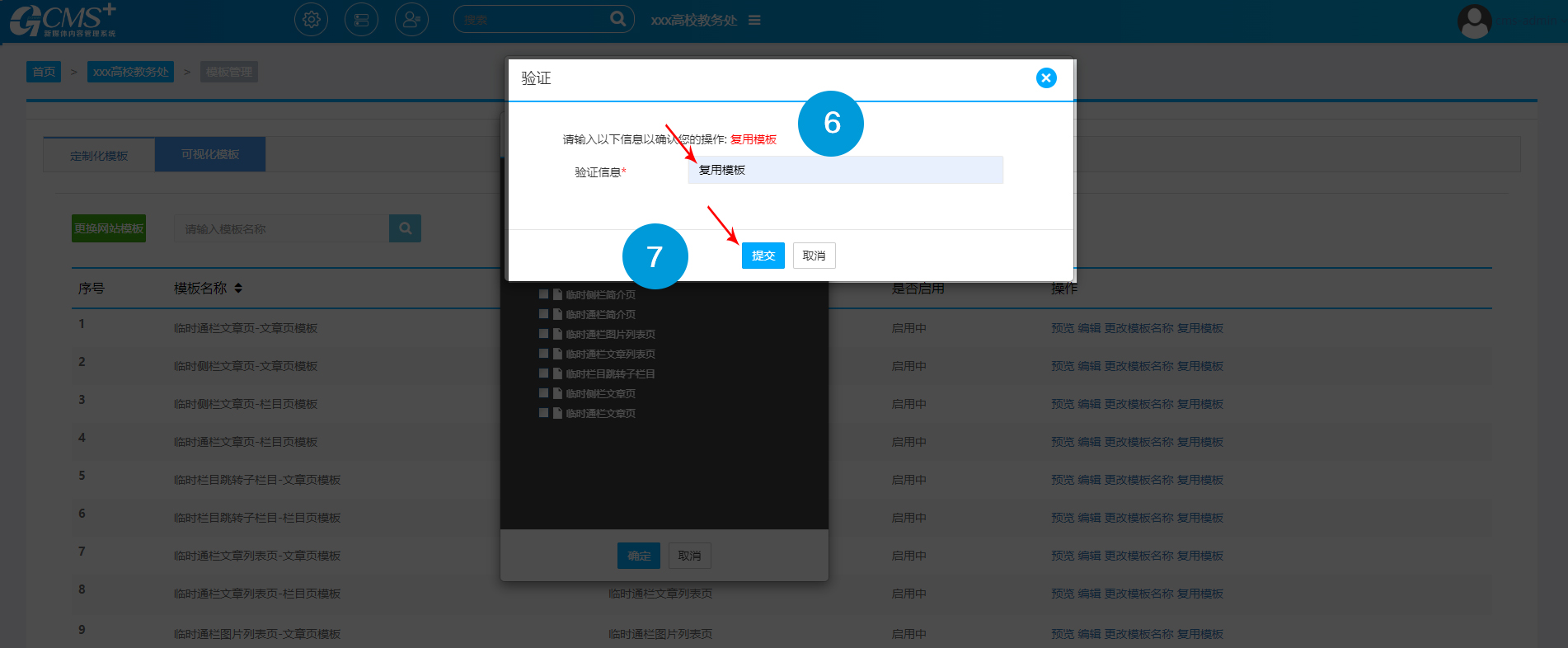This screenshot has width=1568, height=648.
Task: Open the hamburger menu next to xxx高校教务处
Action: [x=754, y=20]
